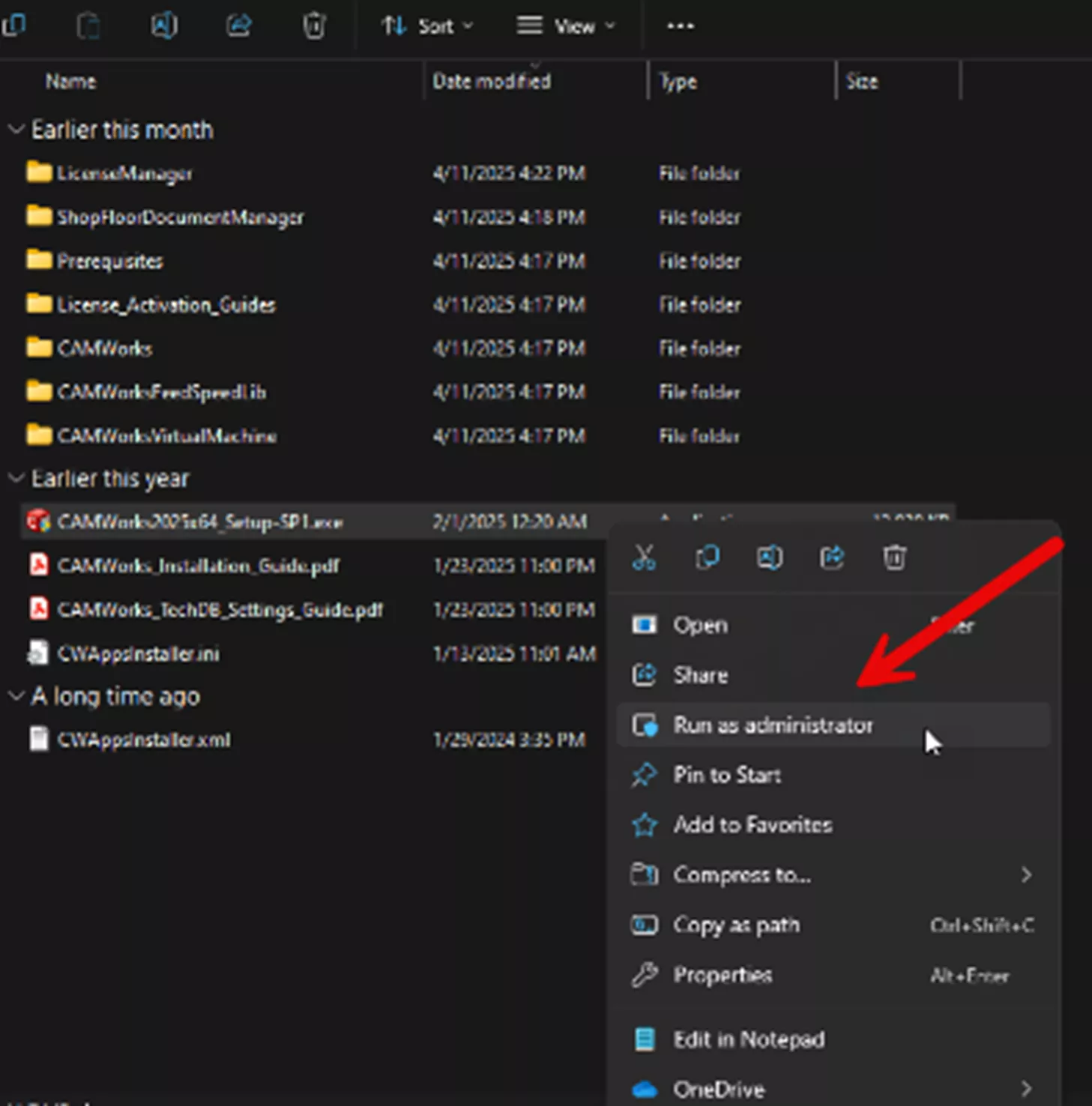Select Pin to Start
The height and width of the screenshot is (1106, 1092).
click(x=833, y=775)
